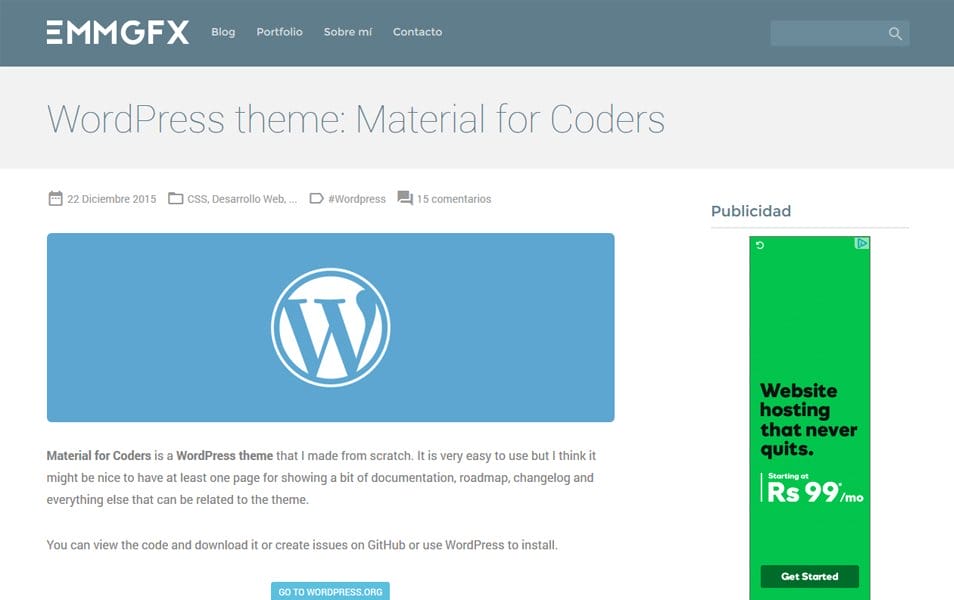This screenshot has width=954, height=600.
Task: Select the 22 Diciembre 2015 date text
Action: pos(111,199)
